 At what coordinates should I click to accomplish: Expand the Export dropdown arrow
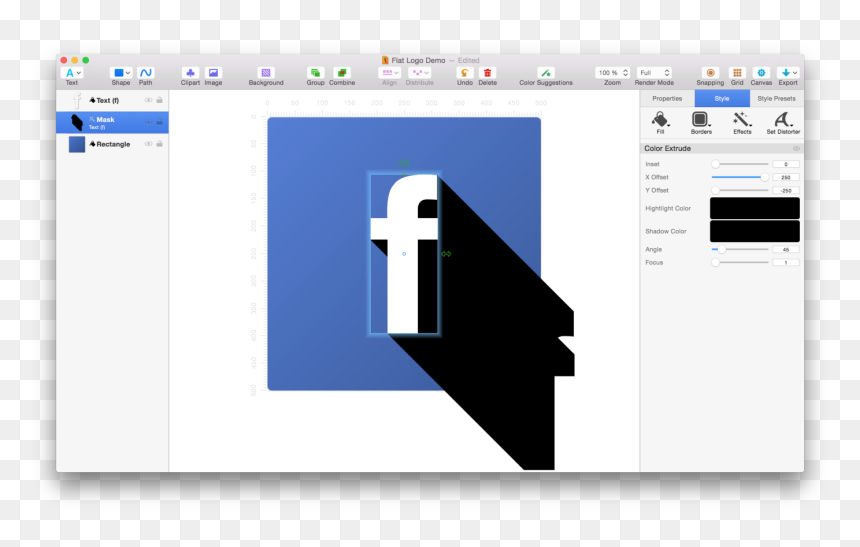coord(795,73)
